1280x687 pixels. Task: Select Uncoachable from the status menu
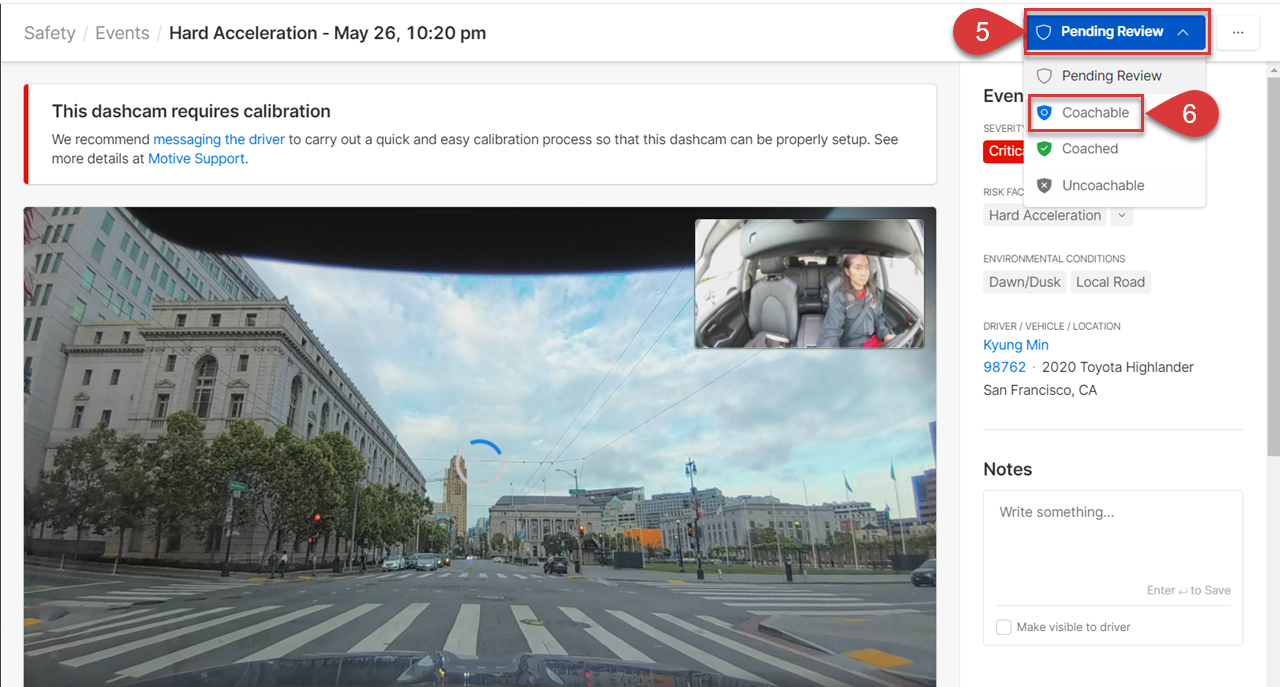pos(1102,186)
